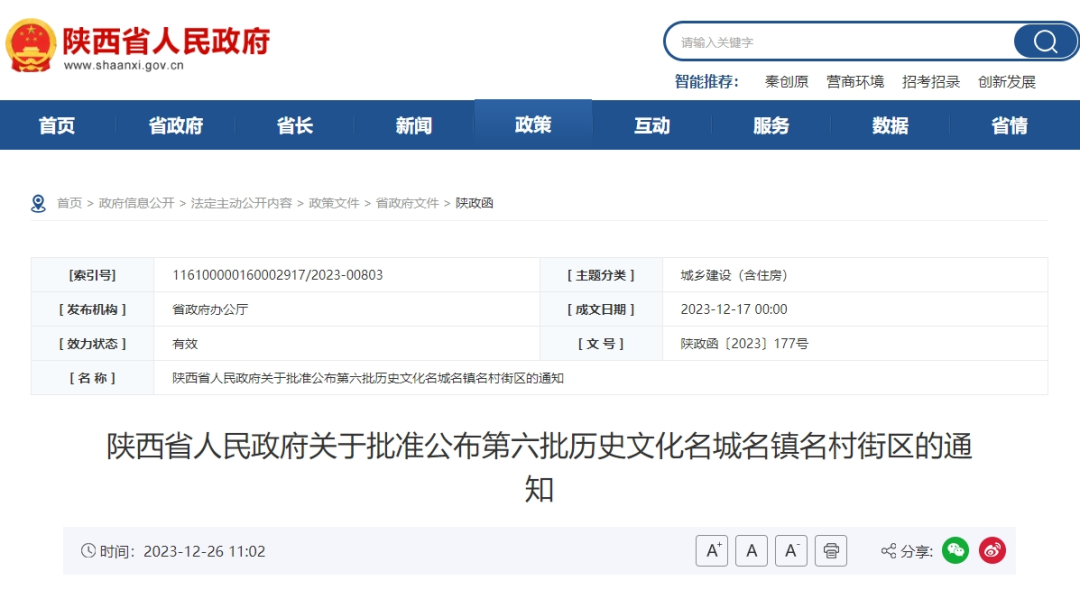Open the 省长 navigation tab
This screenshot has width=1080, height=590.
click(x=295, y=125)
